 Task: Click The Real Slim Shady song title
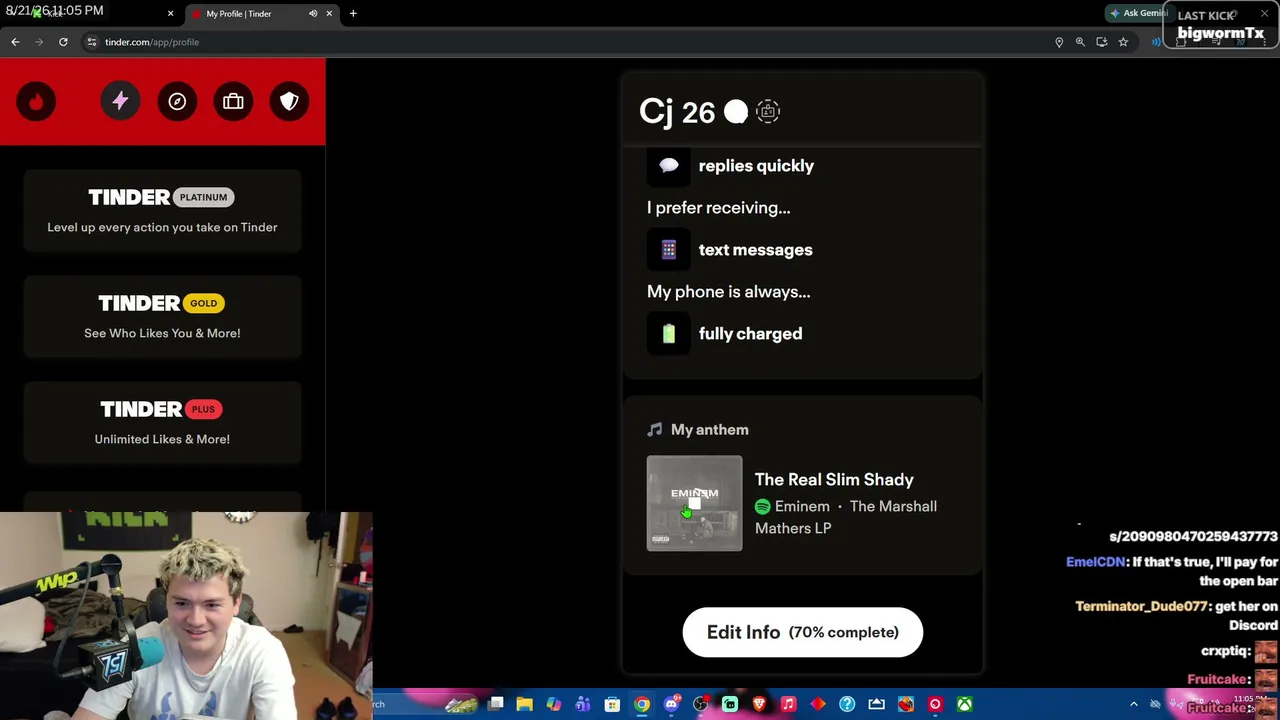[834, 480]
